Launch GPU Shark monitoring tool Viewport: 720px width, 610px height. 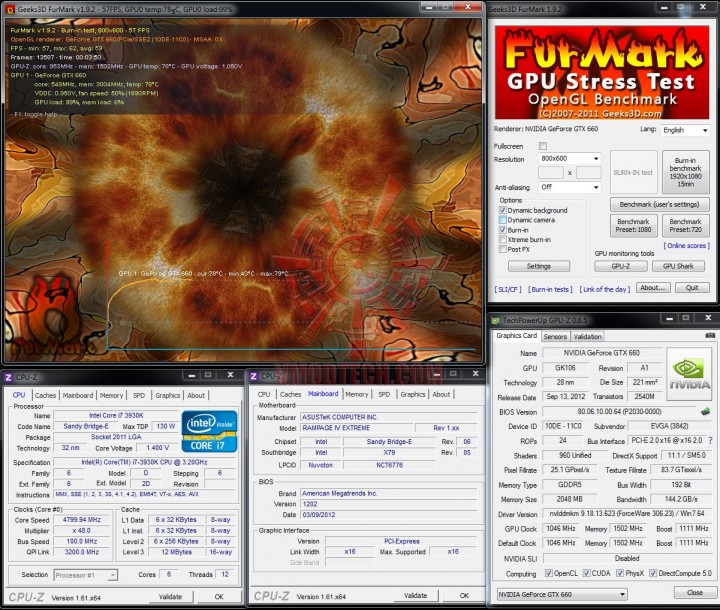(678, 266)
